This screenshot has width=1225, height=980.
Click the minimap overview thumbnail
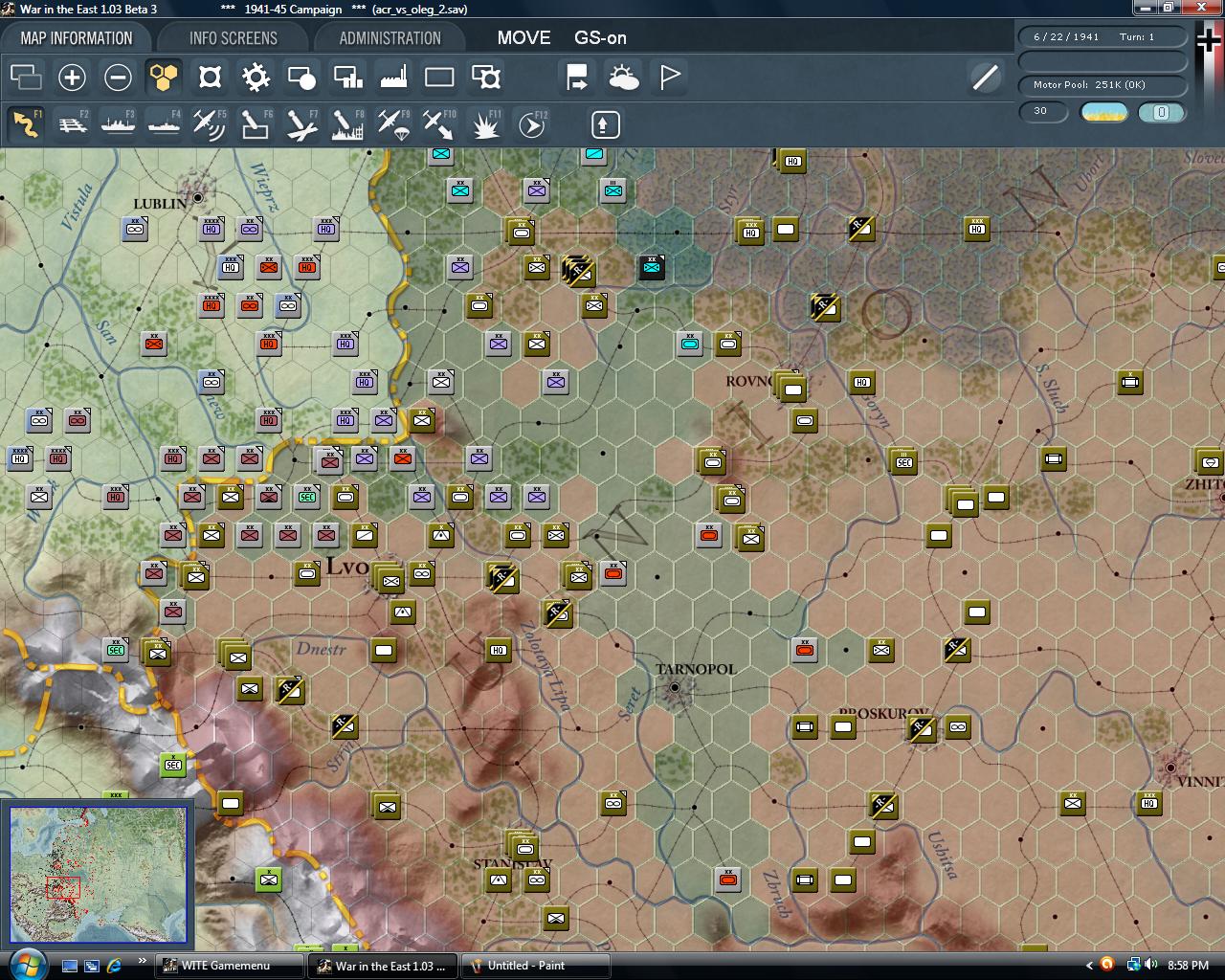(99, 875)
